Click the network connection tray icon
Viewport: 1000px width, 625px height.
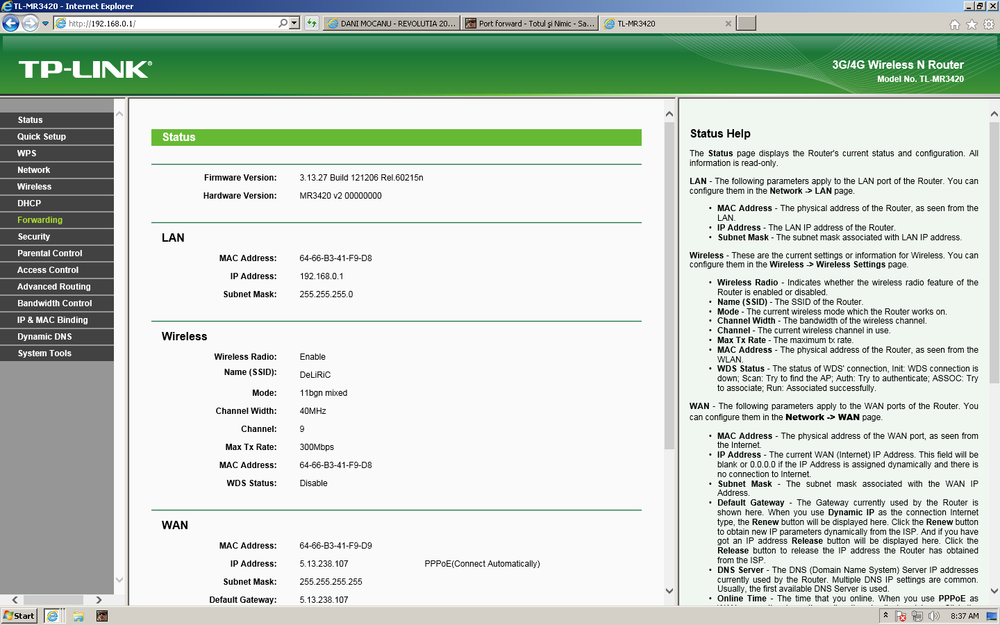pyautogui.click(x=917, y=616)
